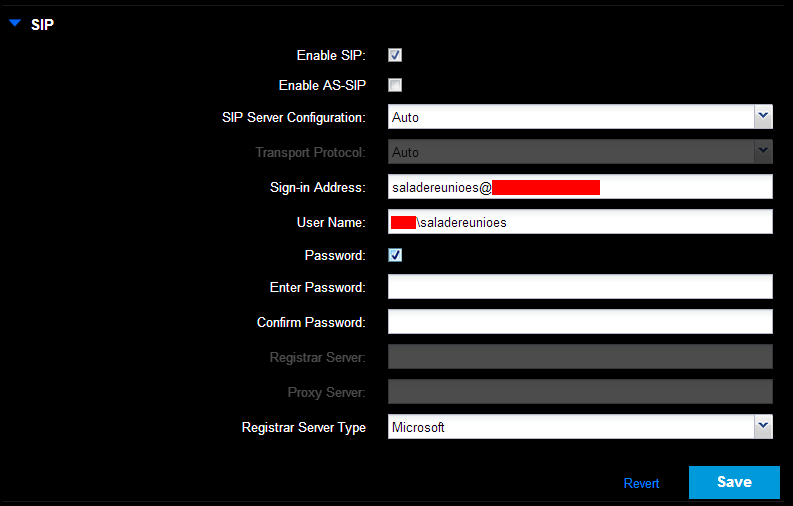The height and width of the screenshot is (506, 793).
Task: Toggle the Enable SIP checkbox
Action: [395, 55]
